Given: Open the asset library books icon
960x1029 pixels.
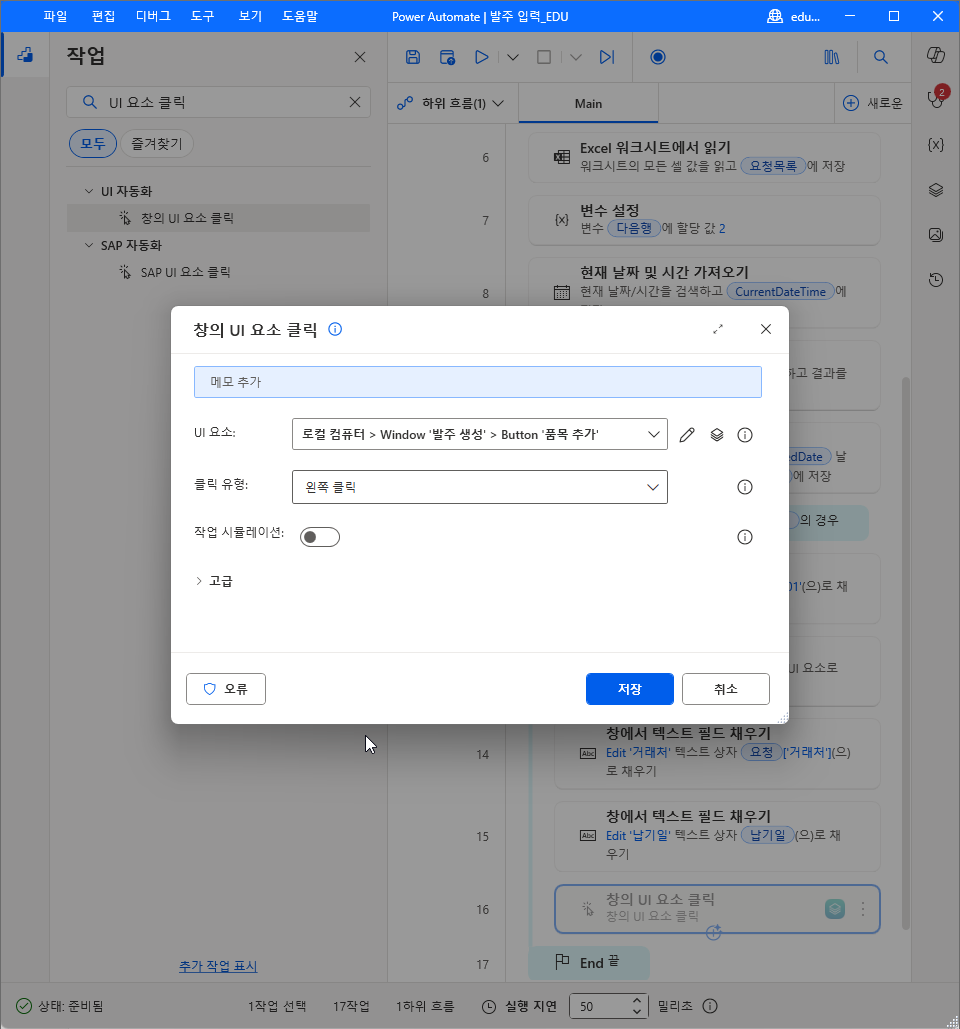Looking at the screenshot, I should click(x=831, y=57).
